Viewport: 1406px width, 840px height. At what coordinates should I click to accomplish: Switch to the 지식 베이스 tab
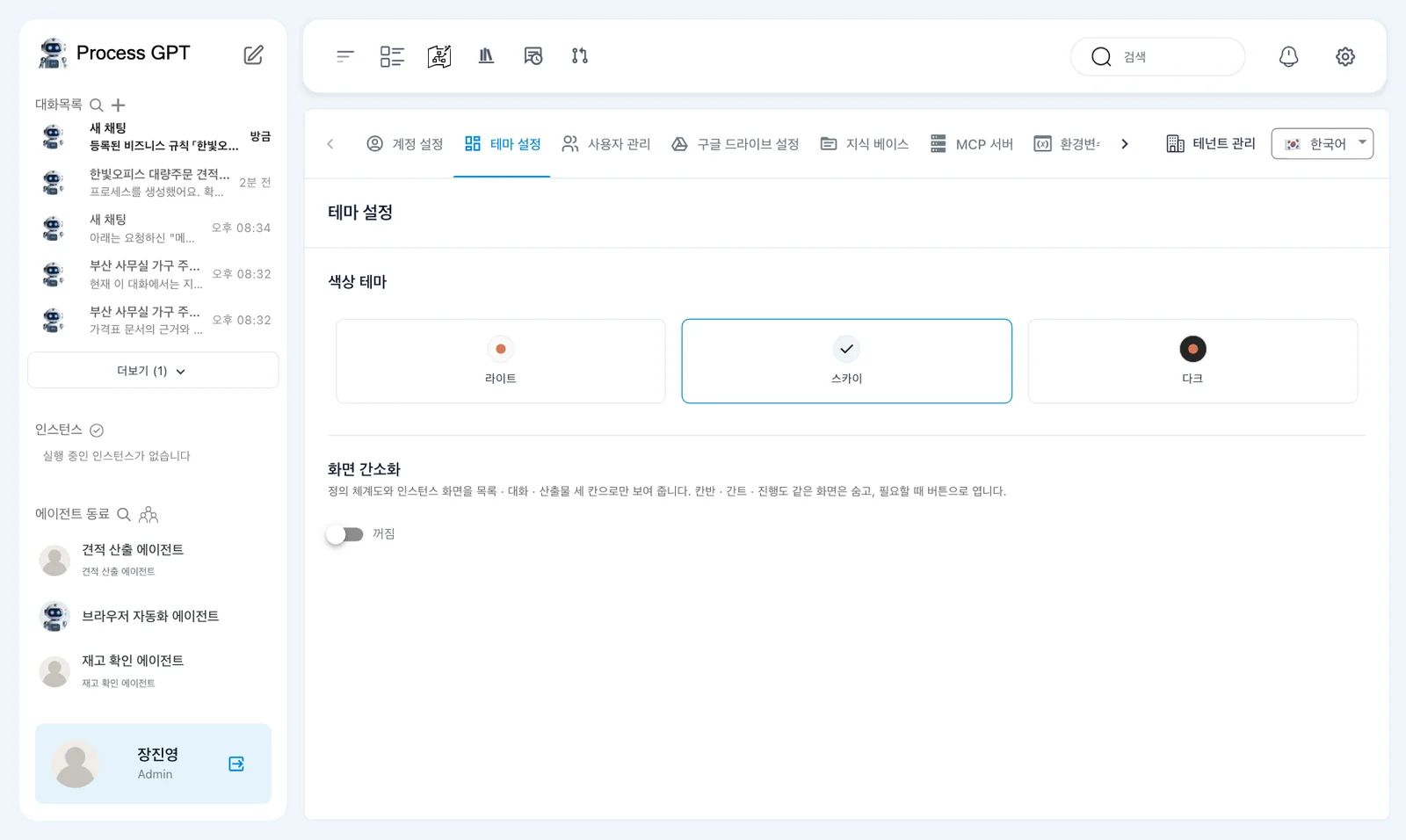865,144
